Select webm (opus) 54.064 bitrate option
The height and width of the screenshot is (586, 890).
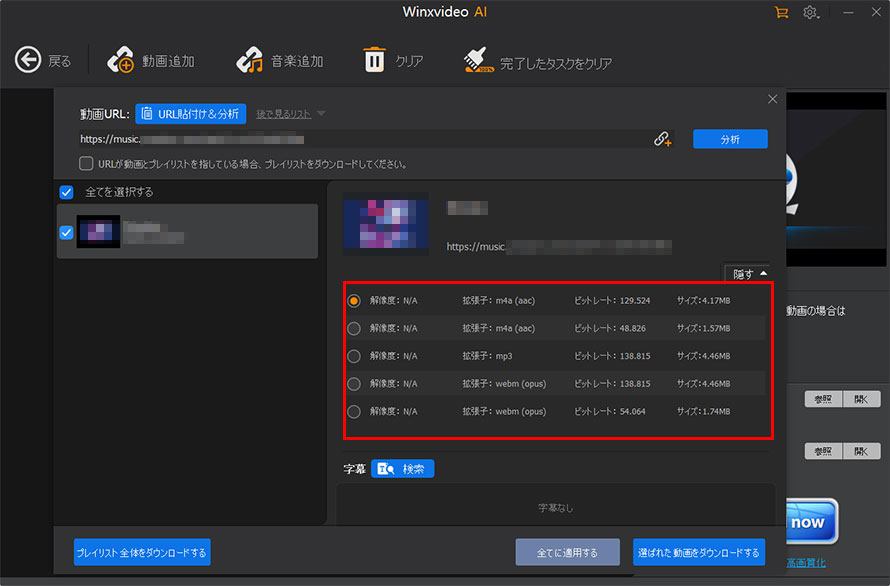click(x=354, y=412)
